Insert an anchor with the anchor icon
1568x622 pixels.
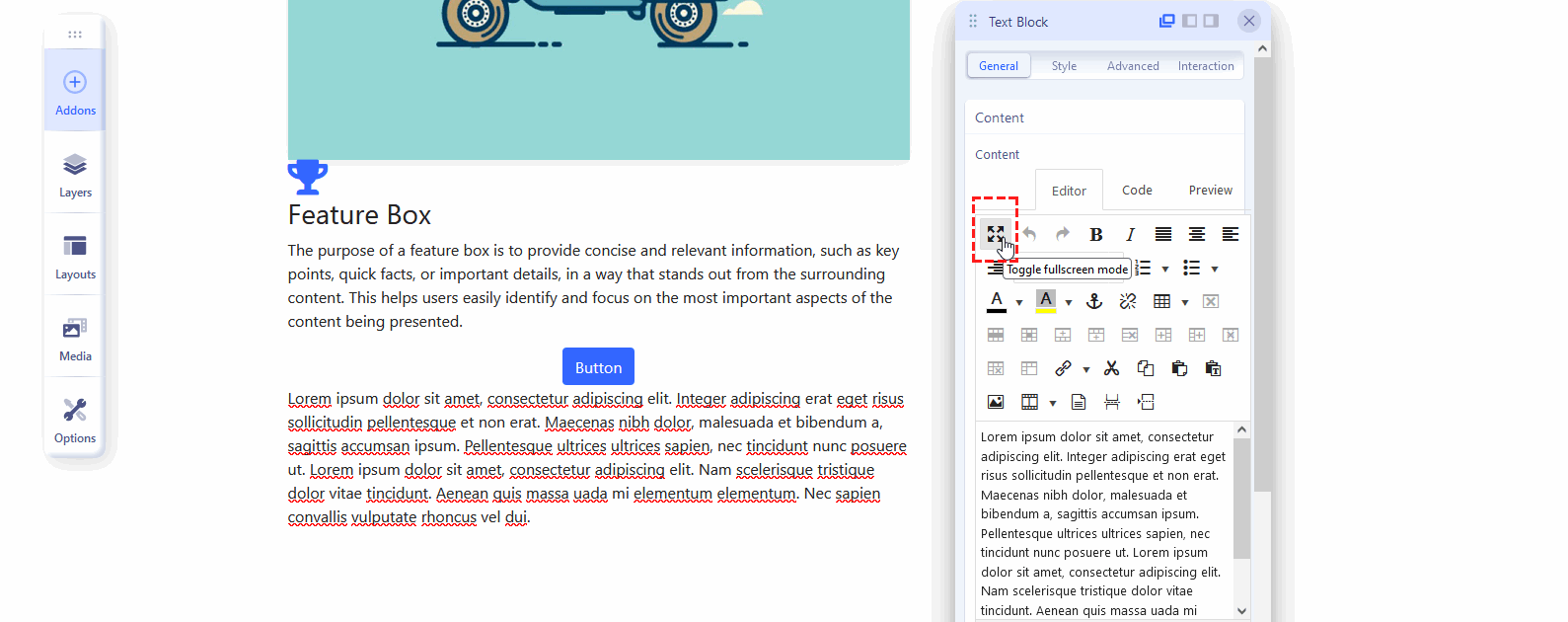1094,301
